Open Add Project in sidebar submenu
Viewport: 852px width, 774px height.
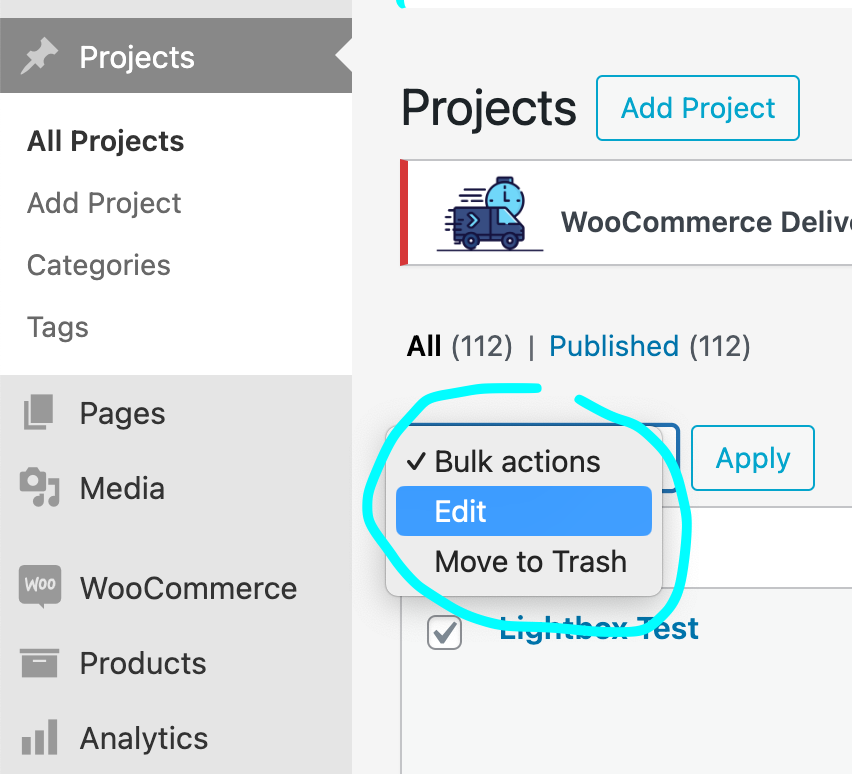click(104, 203)
